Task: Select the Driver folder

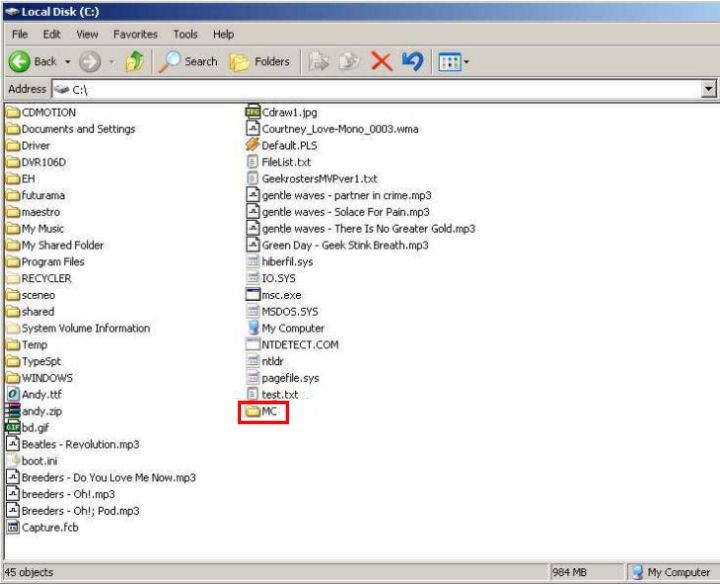Action: [28, 146]
